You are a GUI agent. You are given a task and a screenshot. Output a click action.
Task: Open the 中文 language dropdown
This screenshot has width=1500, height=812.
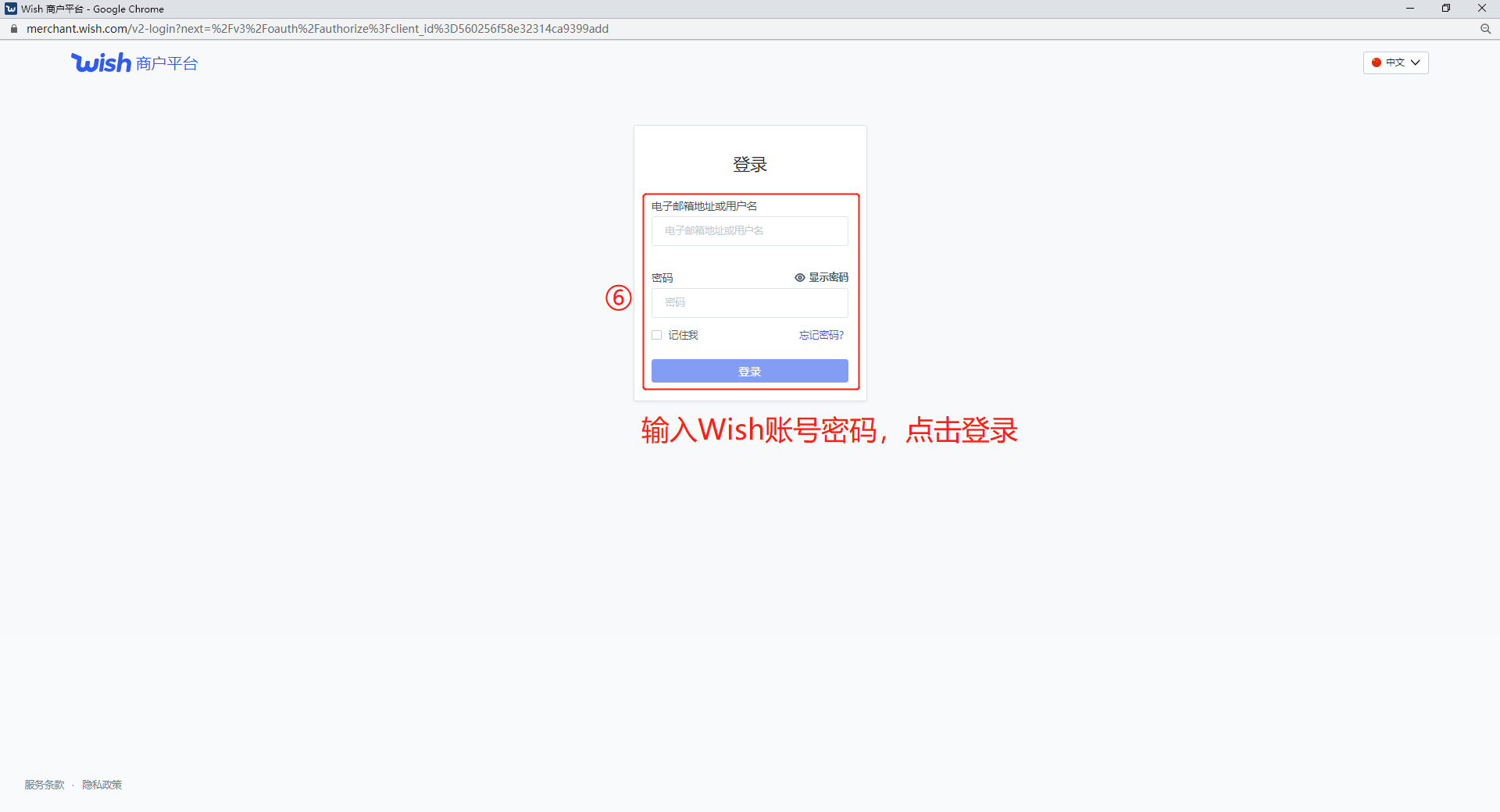(1395, 62)
